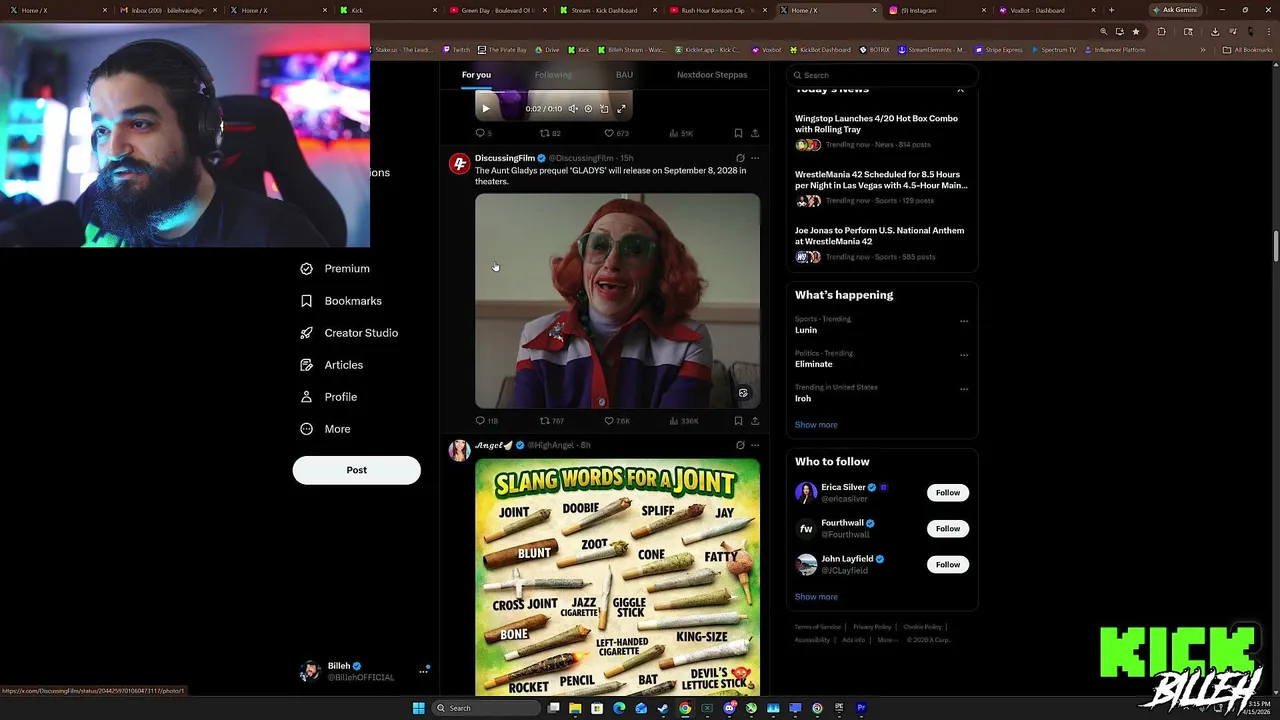Open the DiscussingFilm profile avatar

459,164
